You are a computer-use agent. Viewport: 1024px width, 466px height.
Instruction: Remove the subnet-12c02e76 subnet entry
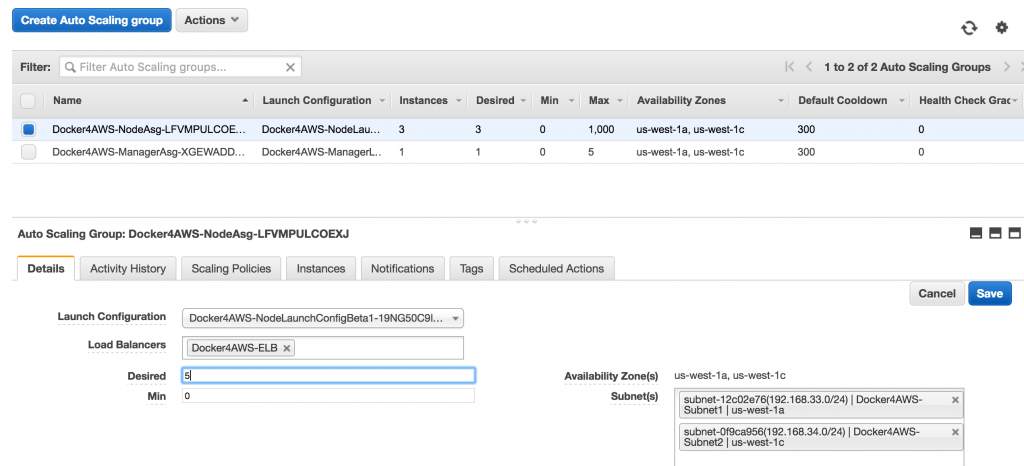(x=955, y=399)
